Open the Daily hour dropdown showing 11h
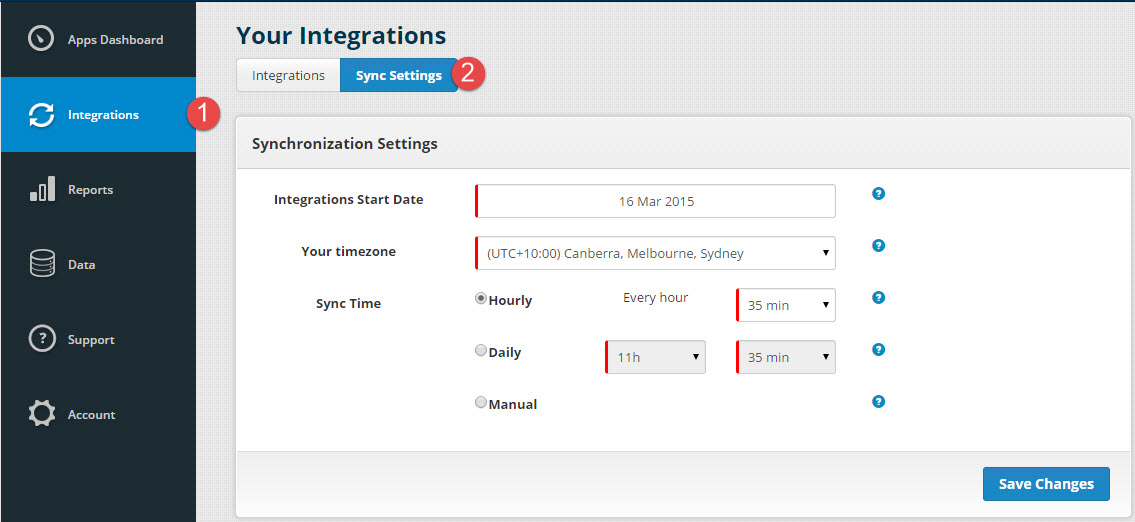 656,357
